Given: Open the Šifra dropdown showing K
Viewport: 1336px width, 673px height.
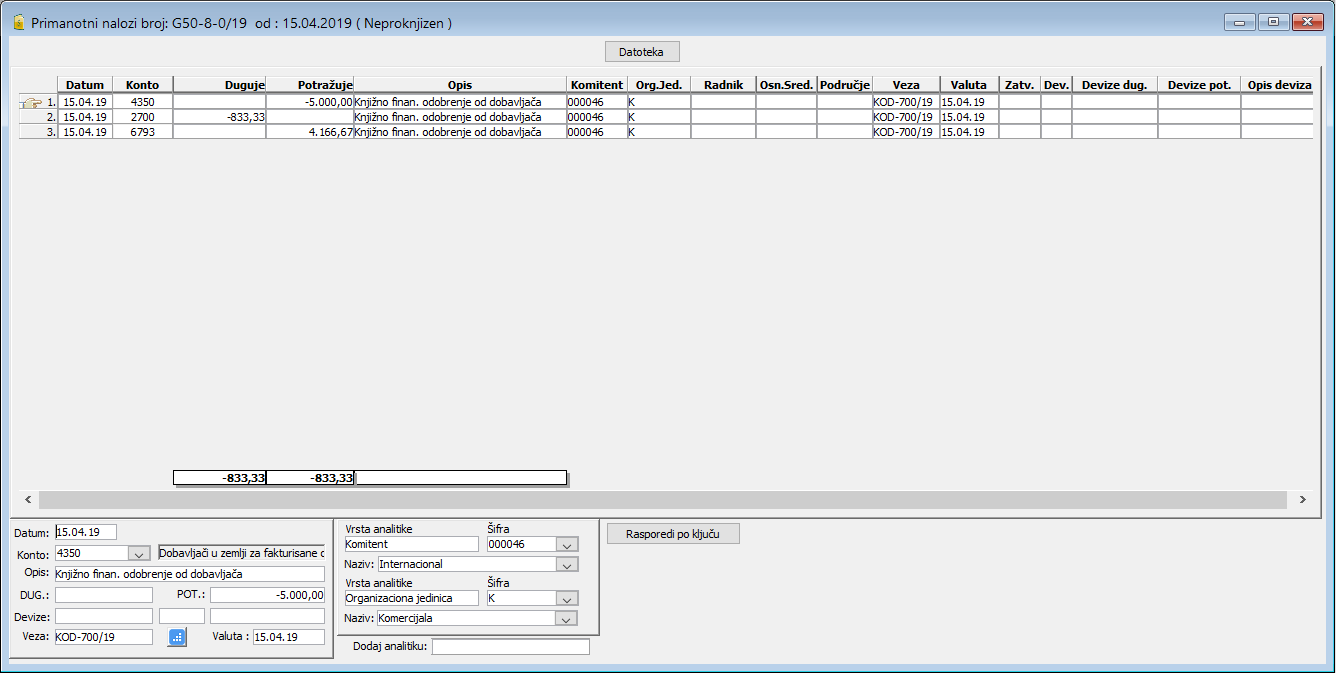Looking at the screenshot, I should (567, 599).
